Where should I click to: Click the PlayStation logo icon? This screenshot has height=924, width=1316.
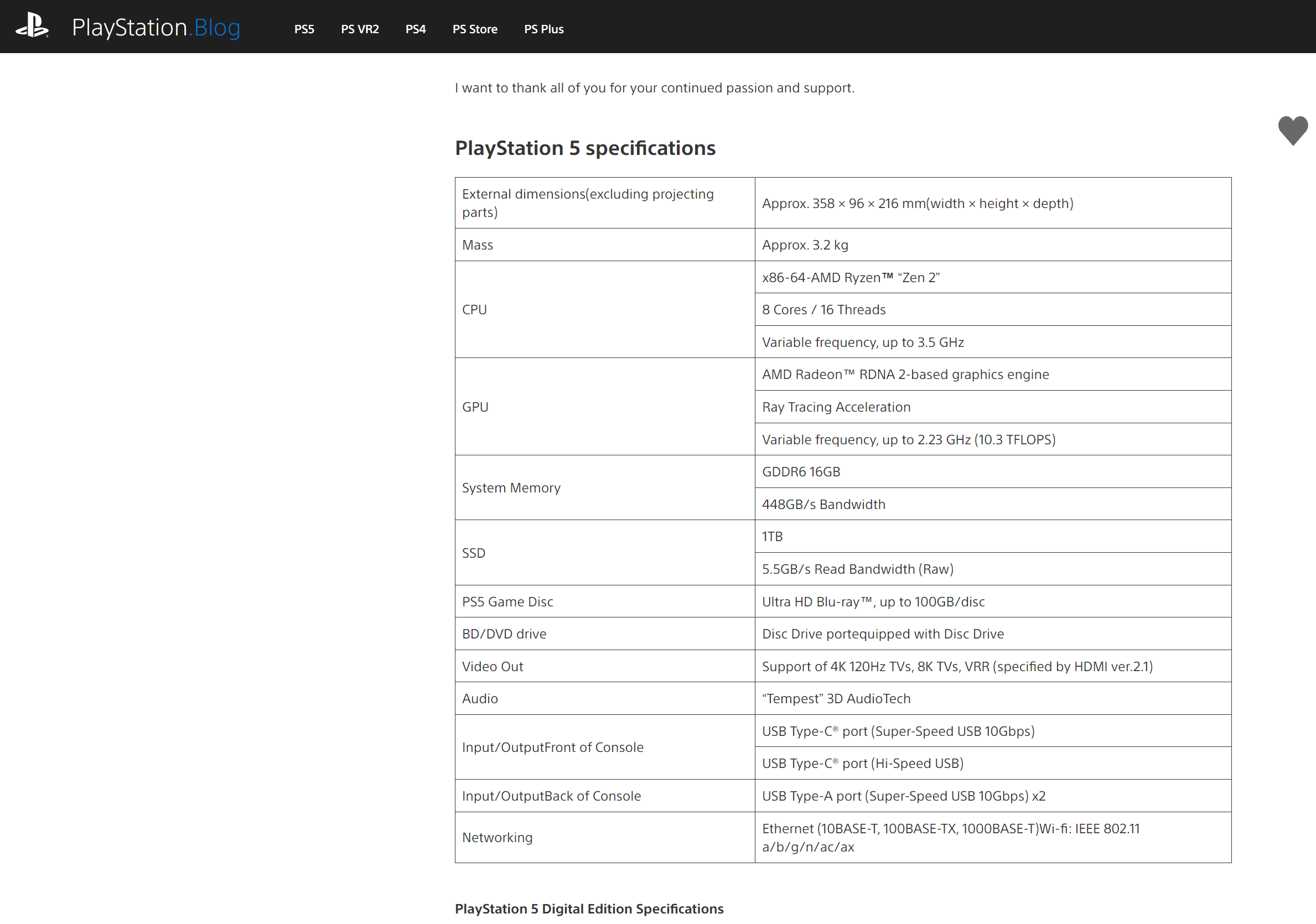(x=32, y=27)
